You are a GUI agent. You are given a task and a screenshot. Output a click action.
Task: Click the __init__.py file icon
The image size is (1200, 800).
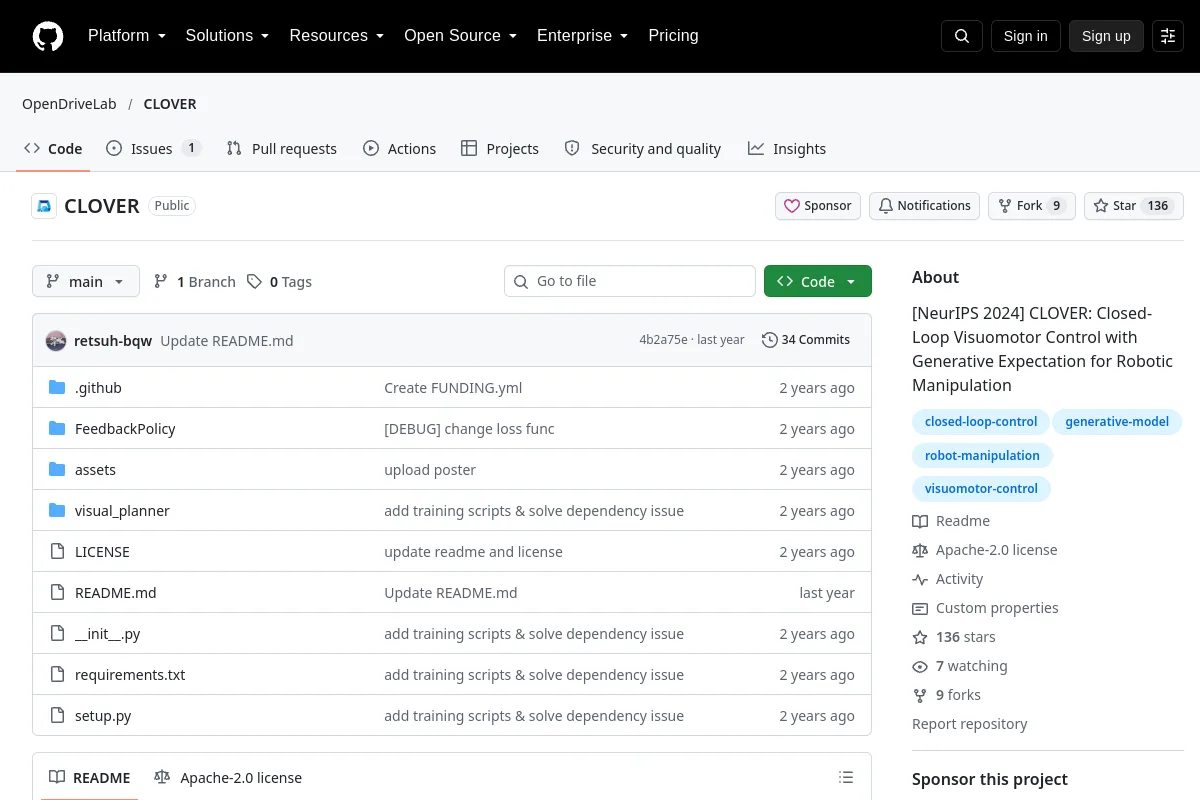coord(57,634)
